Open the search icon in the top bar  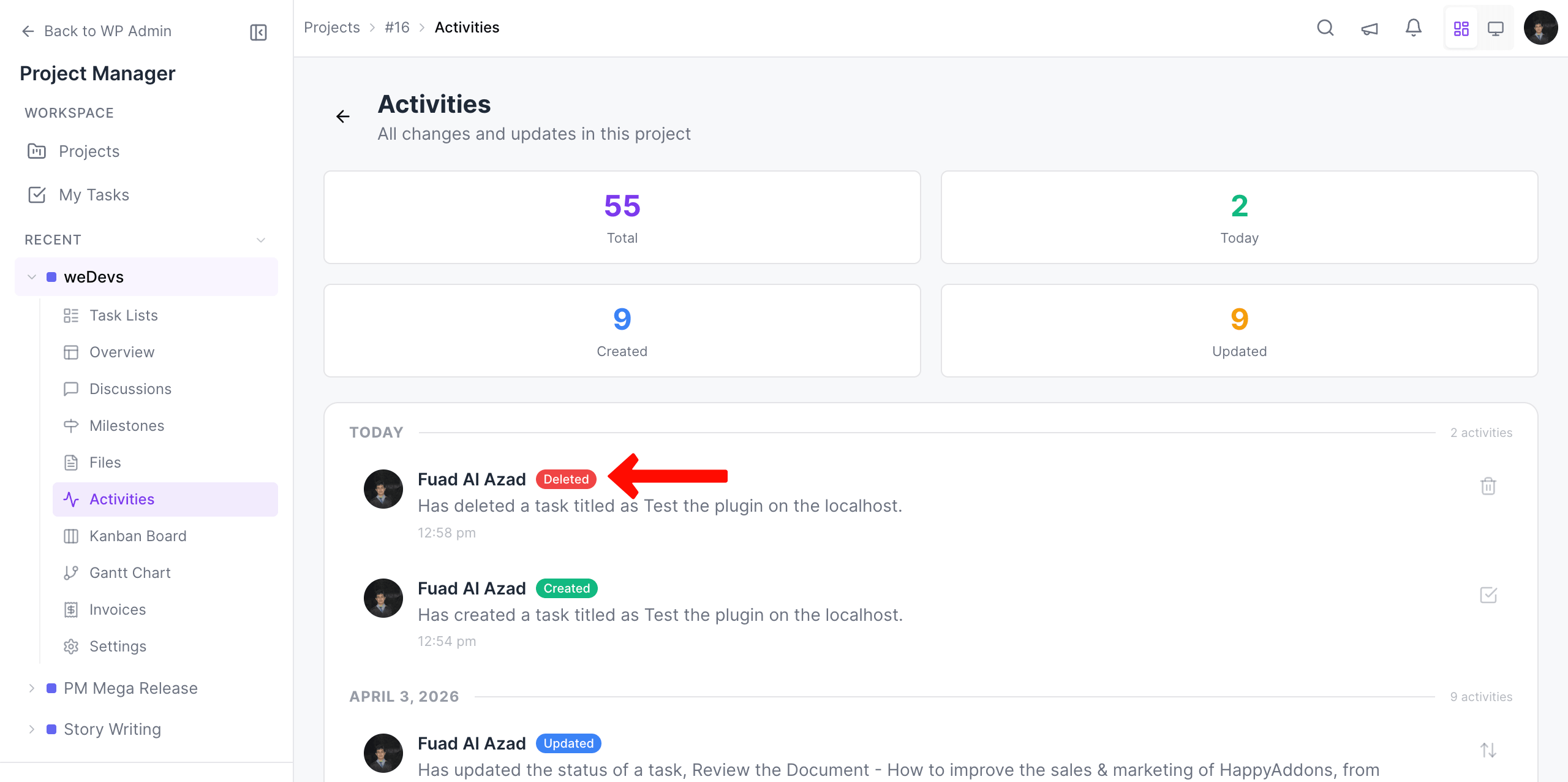tap(1325, 28)
